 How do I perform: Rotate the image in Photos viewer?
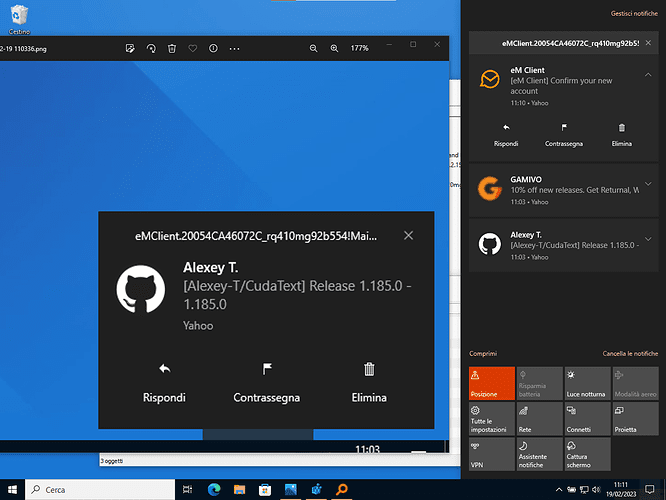point(151,48)
